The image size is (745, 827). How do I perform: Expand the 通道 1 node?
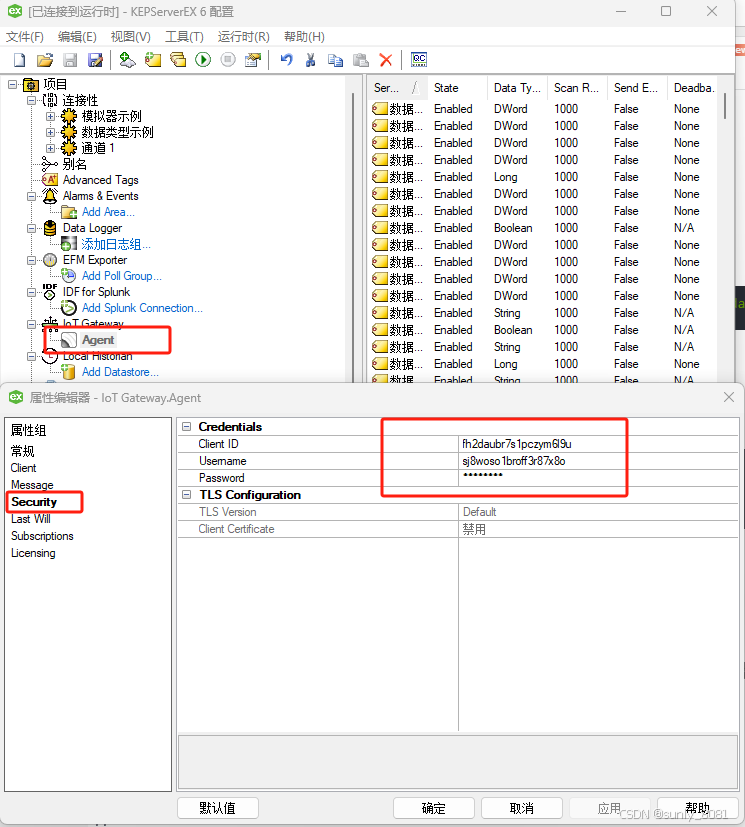51,148
